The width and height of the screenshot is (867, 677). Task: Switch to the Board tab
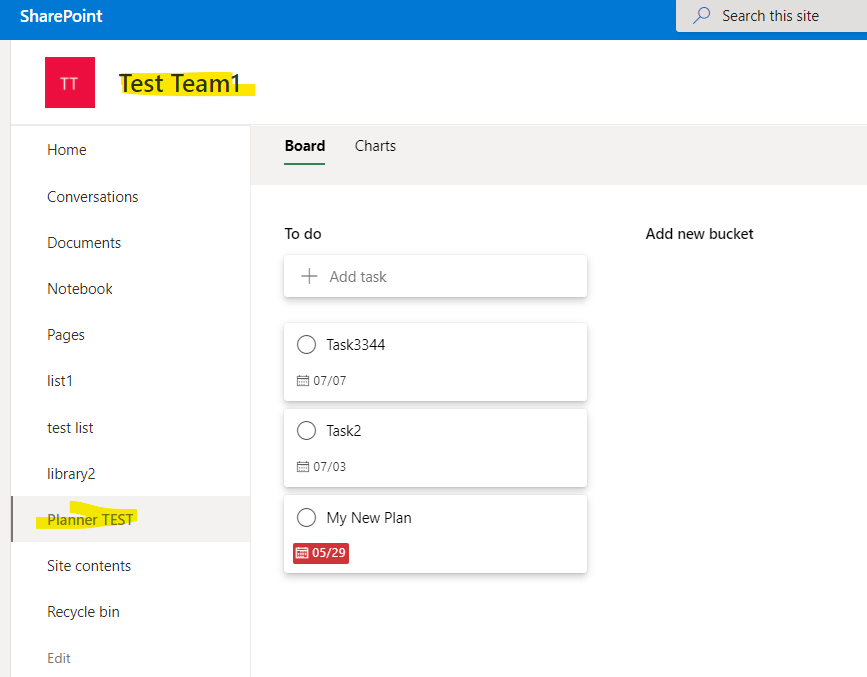(x=305, y=146)
